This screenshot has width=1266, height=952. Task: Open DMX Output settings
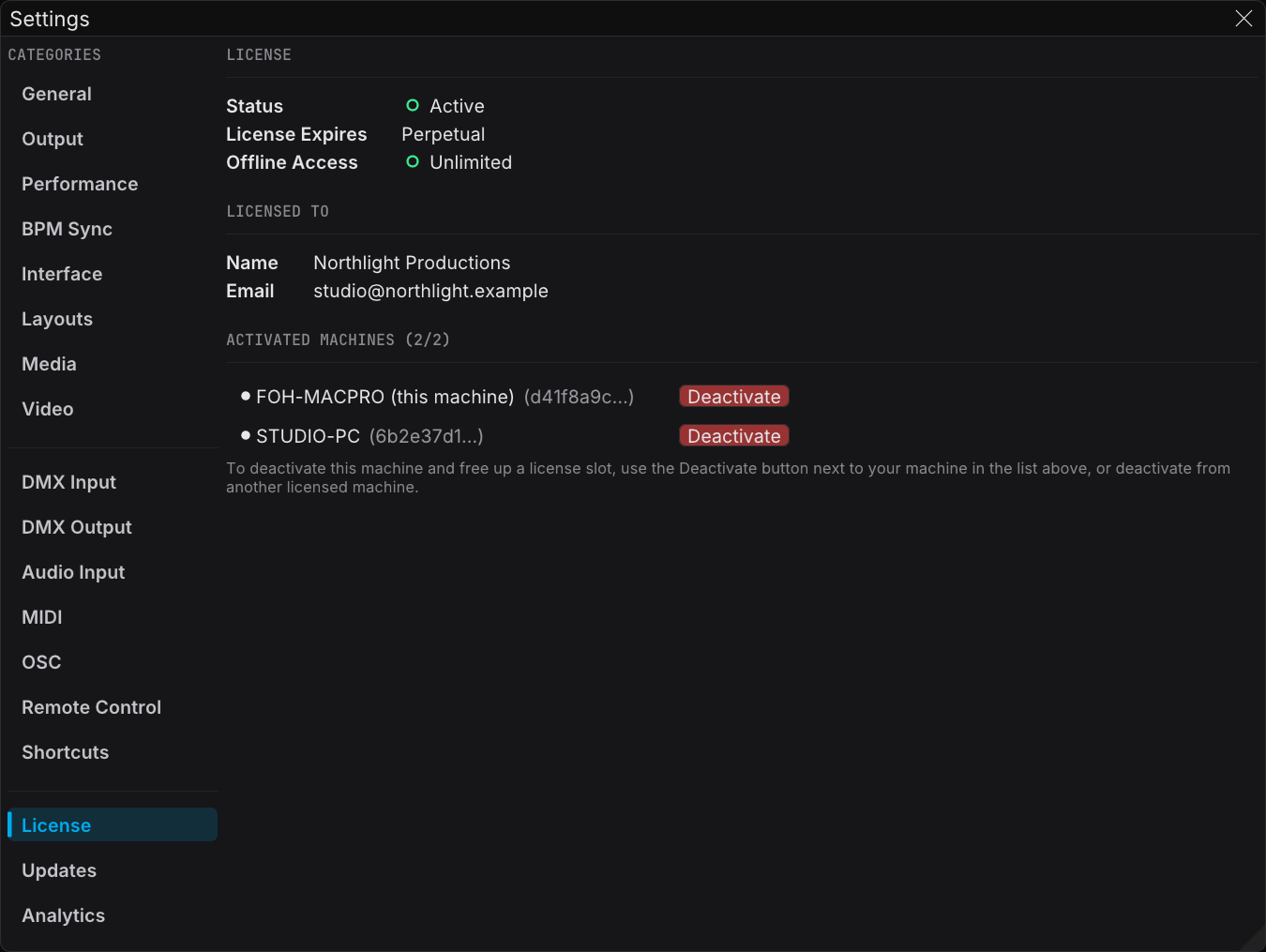[113, 527]
